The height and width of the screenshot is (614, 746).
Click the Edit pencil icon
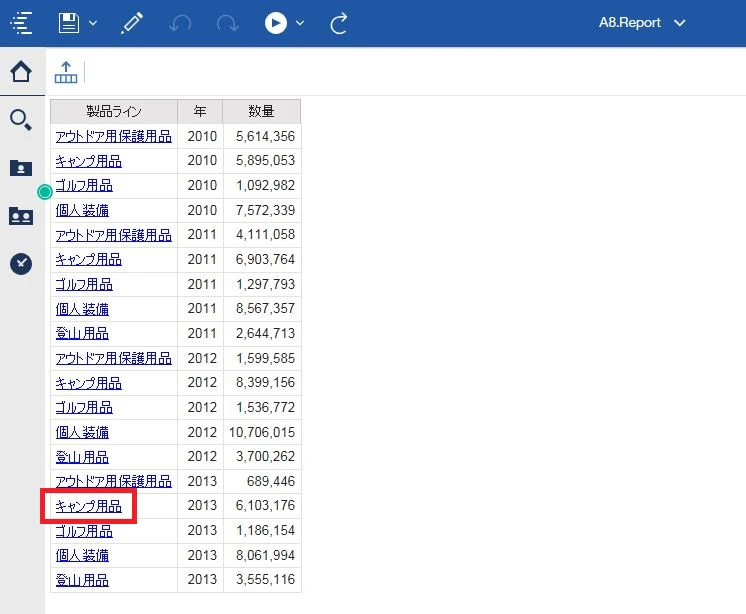pos(132,23)
